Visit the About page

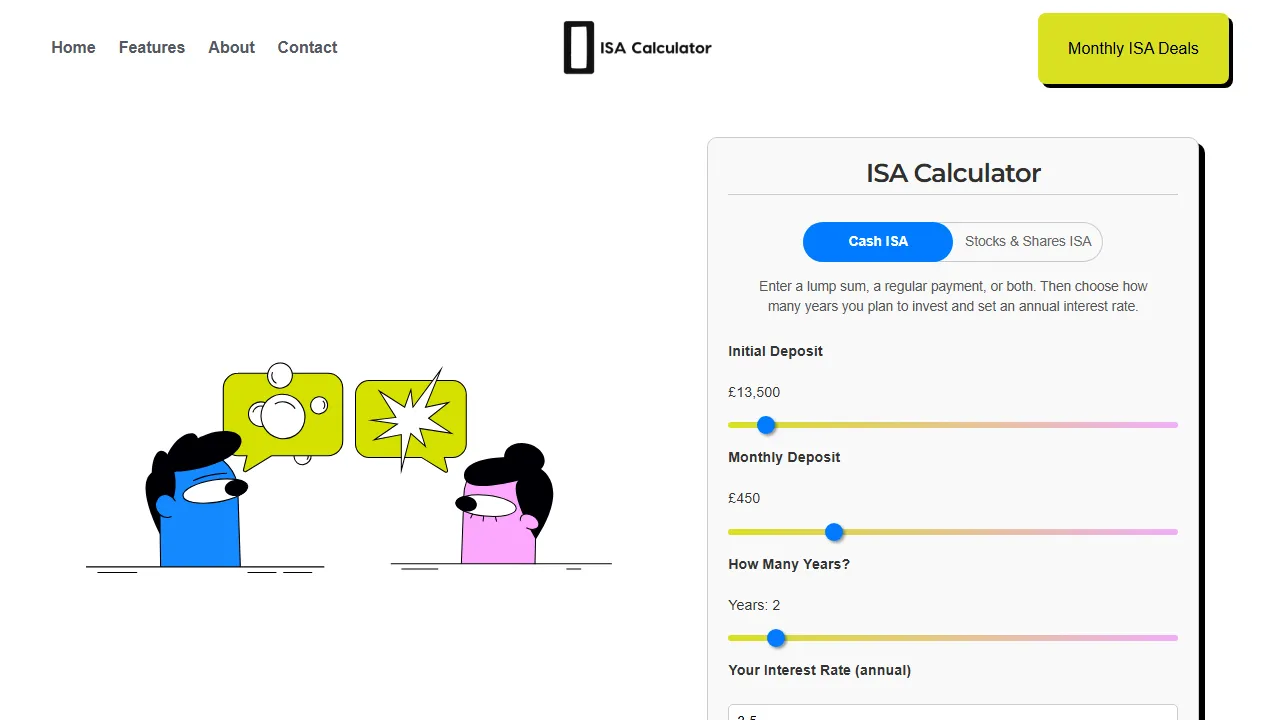tap(231, 47)
